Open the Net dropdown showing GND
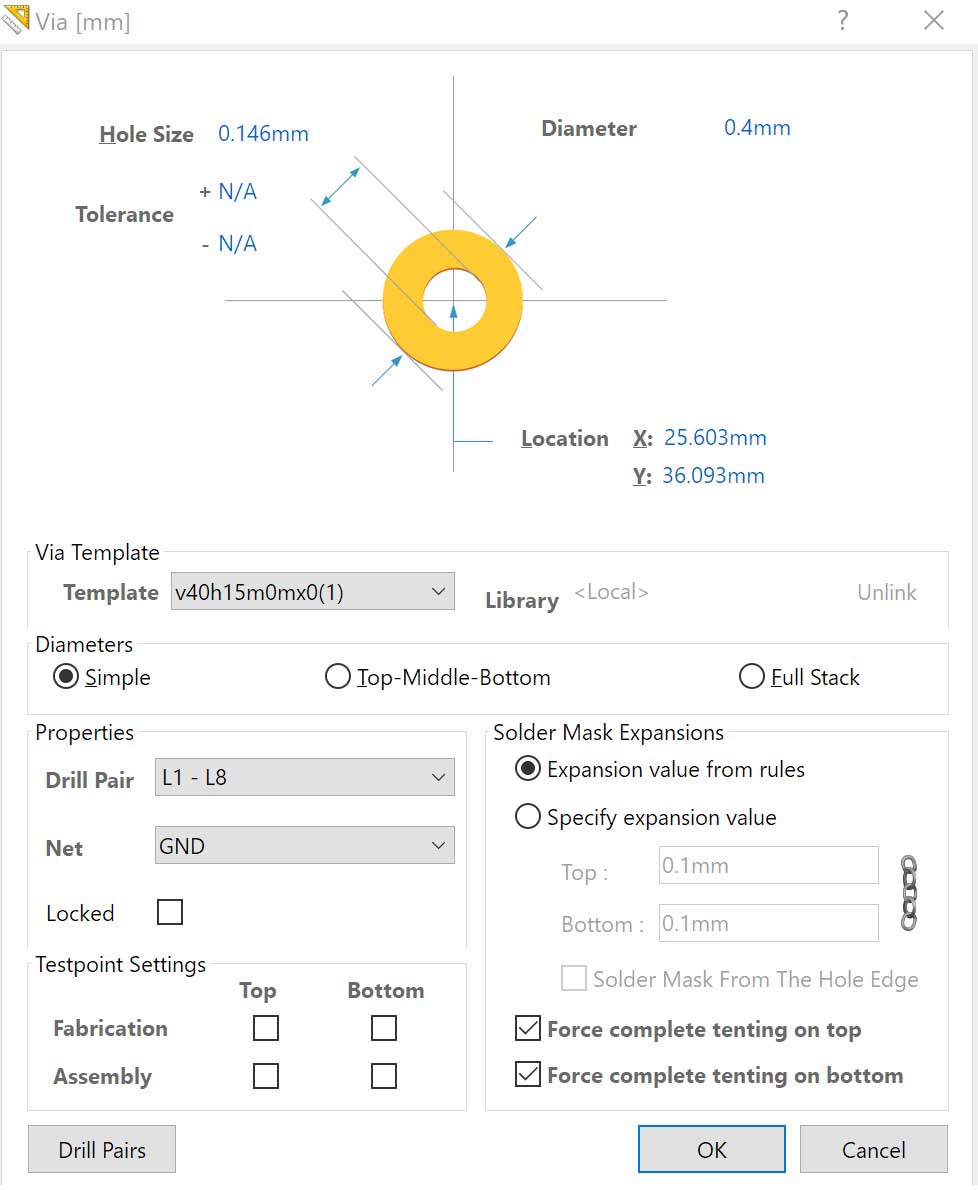The width and height of the screenshot is (978, 1190). (x=305, y=846)
